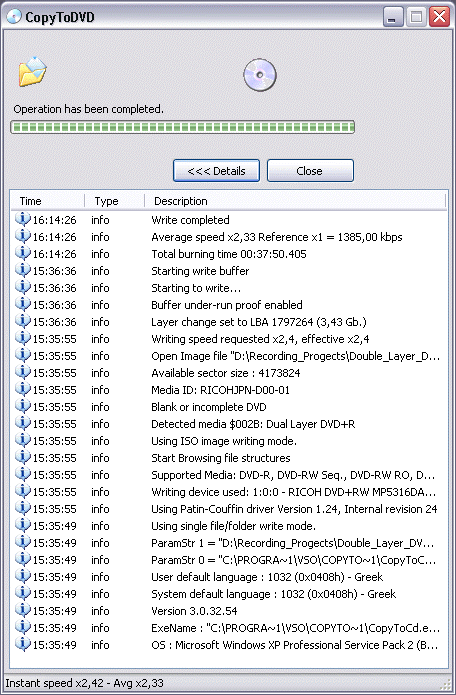Screen dimensions: 456x695
Task: Click info icon beside Write completed
Action: [23, 219]
